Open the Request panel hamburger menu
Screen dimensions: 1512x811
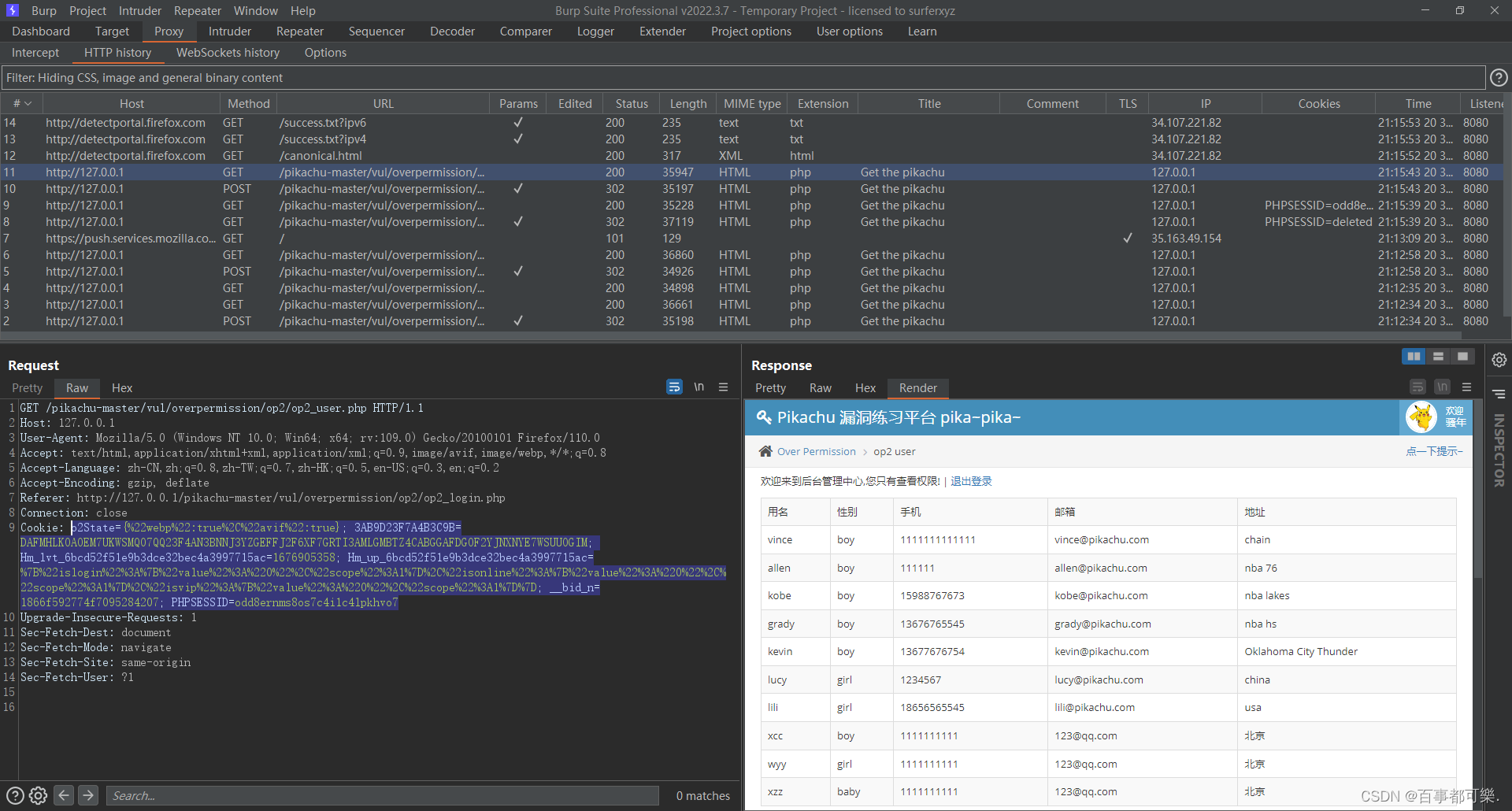[x=723, y=387]
